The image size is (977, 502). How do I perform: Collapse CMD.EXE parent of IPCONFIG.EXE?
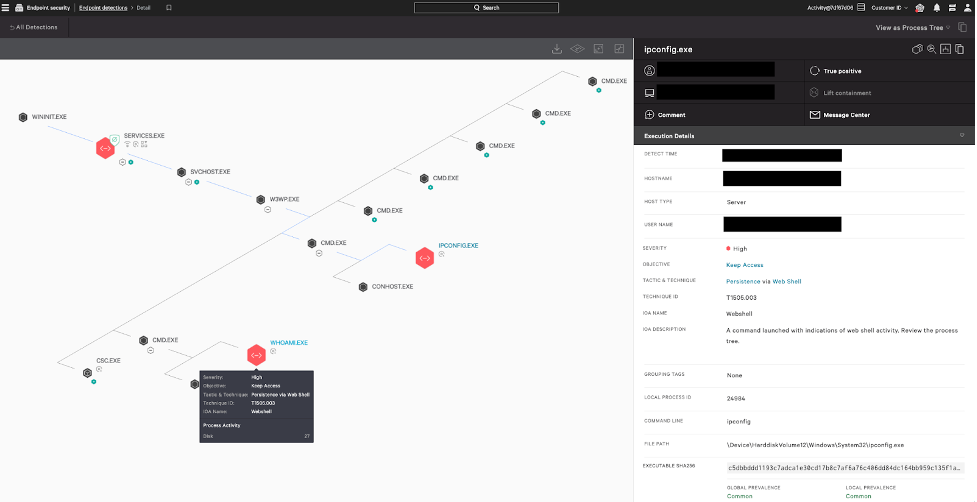pos(319,253)
